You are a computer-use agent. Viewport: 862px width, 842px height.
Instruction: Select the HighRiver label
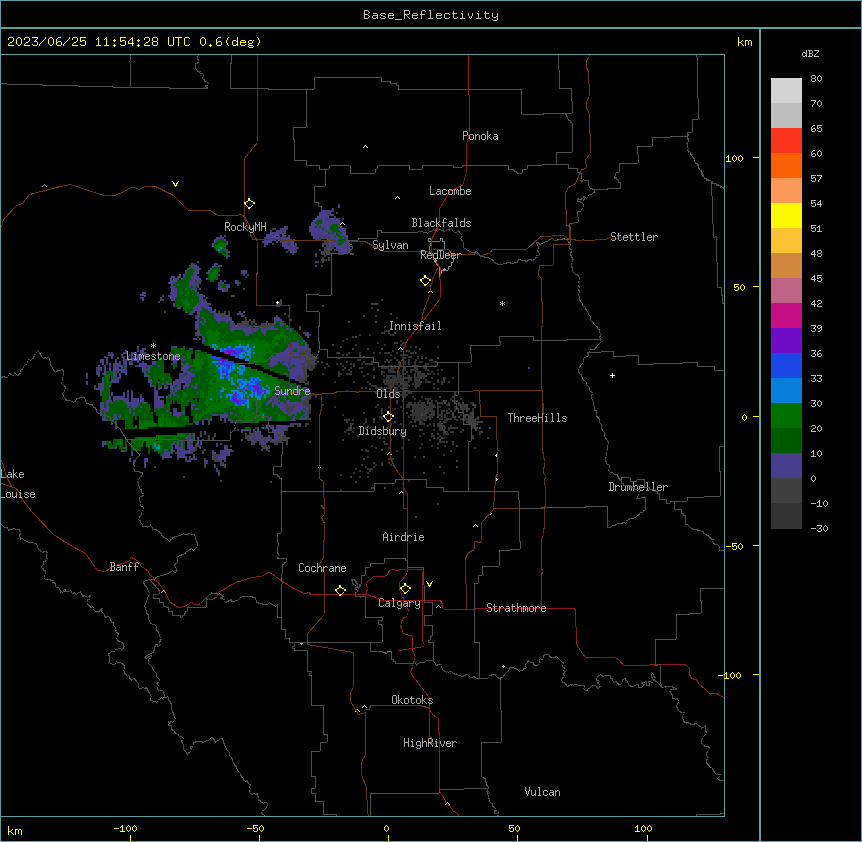[x=430, y=743]
